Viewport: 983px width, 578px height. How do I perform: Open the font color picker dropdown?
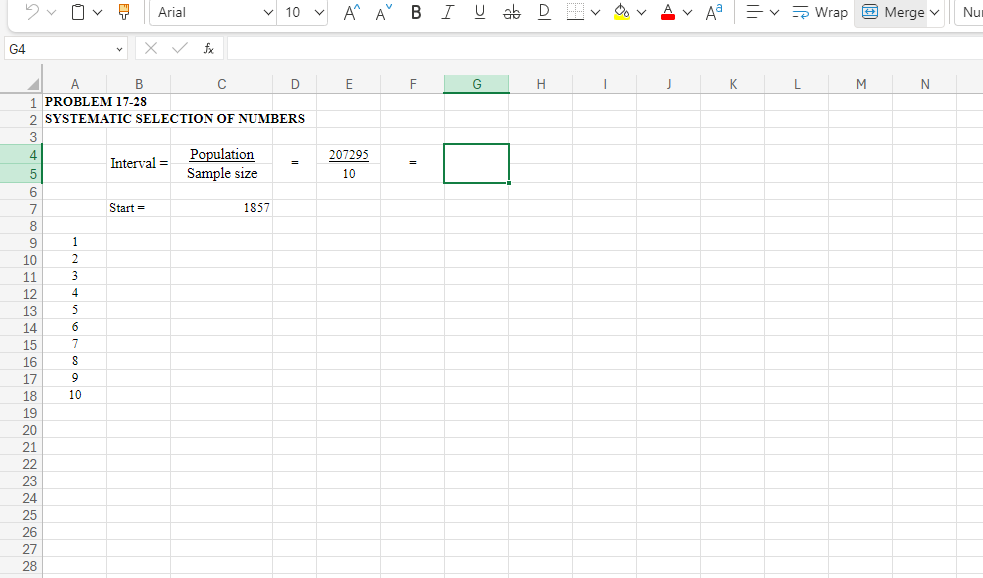[x=687, y=13]
